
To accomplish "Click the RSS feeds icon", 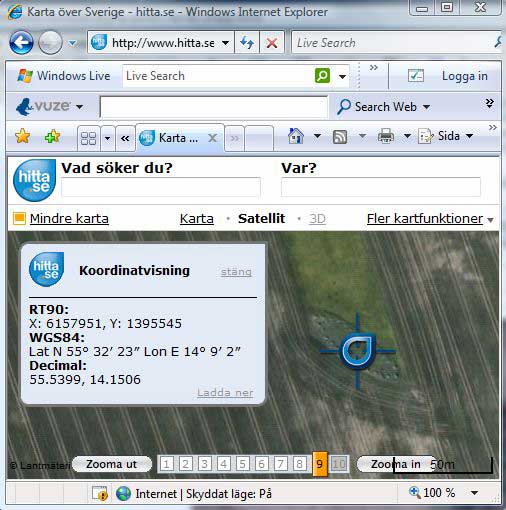I will click(x=340, y=137).
